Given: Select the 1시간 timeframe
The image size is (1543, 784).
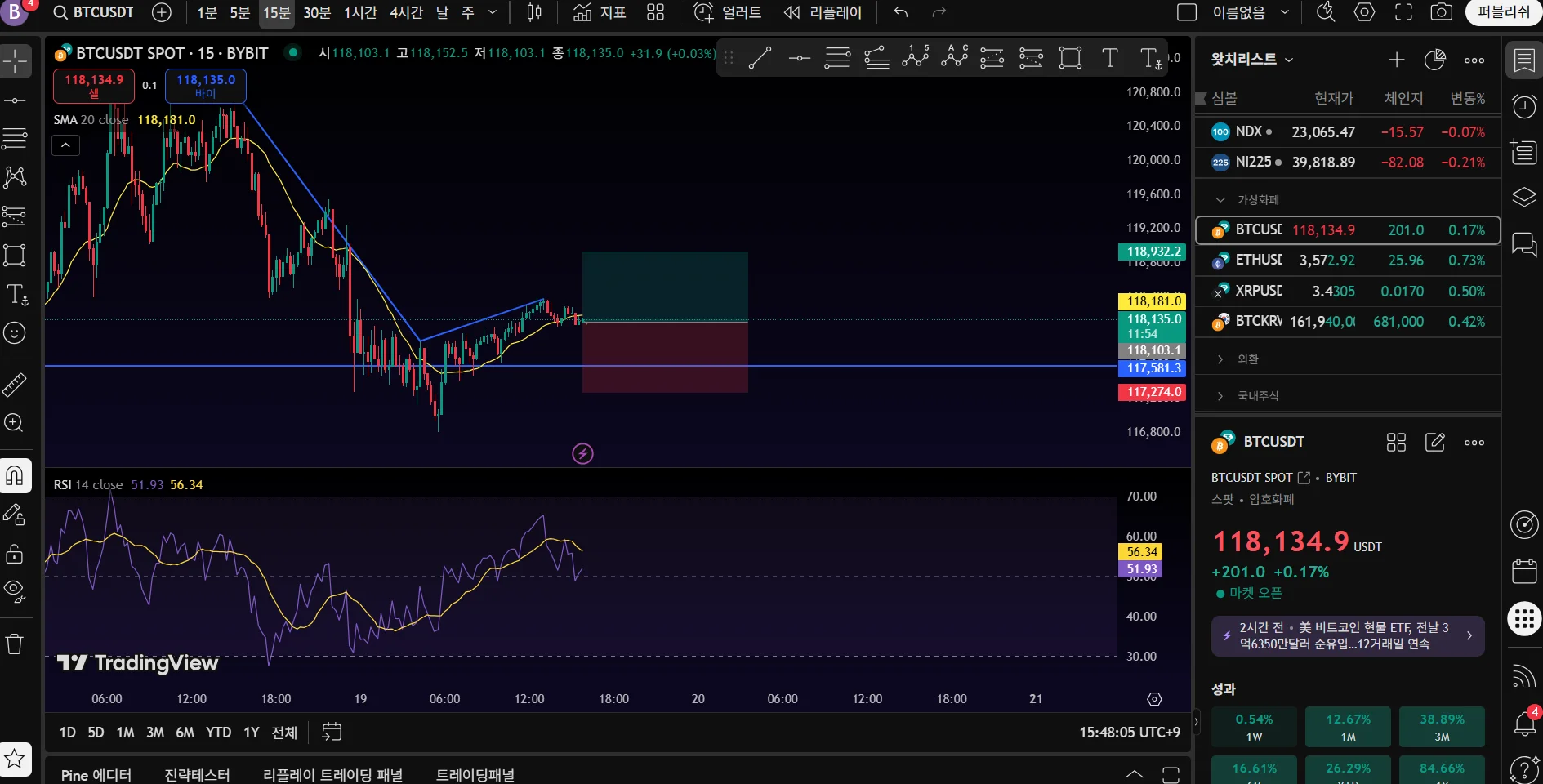Looking at the screenshot, I should (x=360, y=12).
